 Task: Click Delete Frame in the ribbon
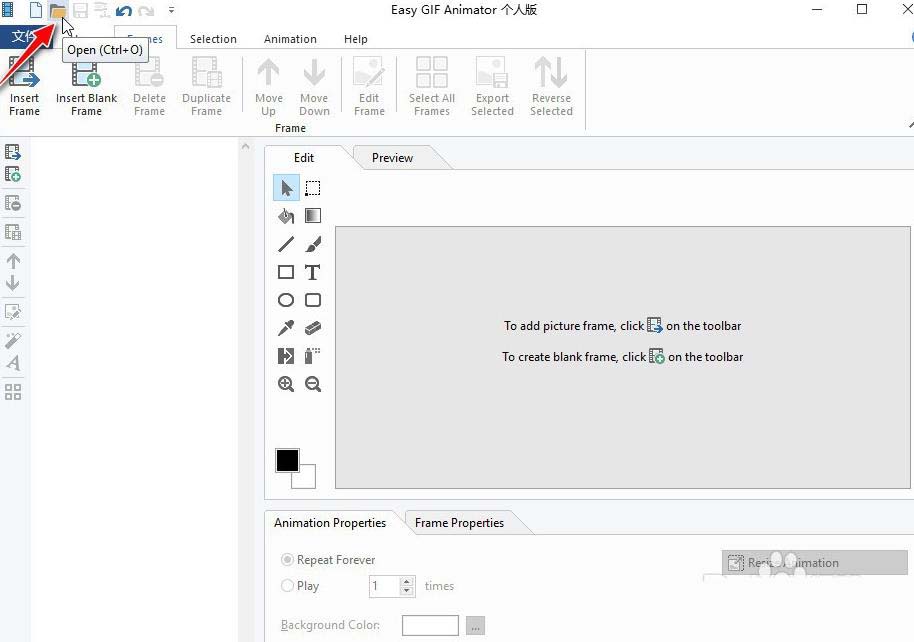click(149, 87)
